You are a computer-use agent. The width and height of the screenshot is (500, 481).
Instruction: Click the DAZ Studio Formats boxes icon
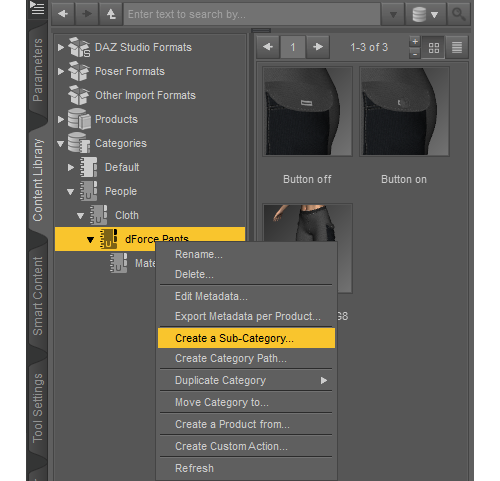79,47
